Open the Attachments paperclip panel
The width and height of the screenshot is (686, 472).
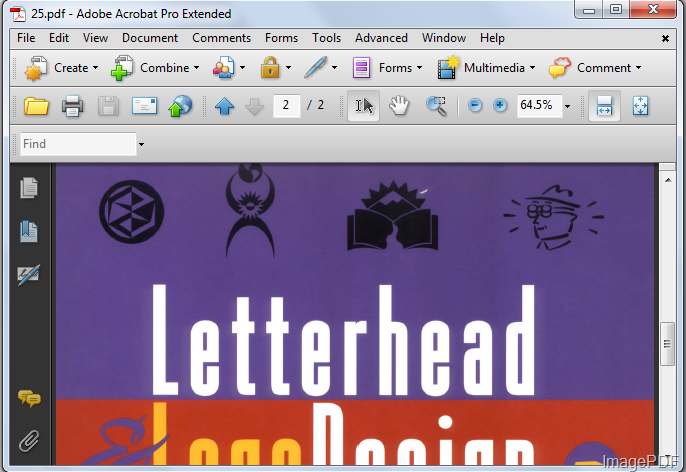[29, 441]
